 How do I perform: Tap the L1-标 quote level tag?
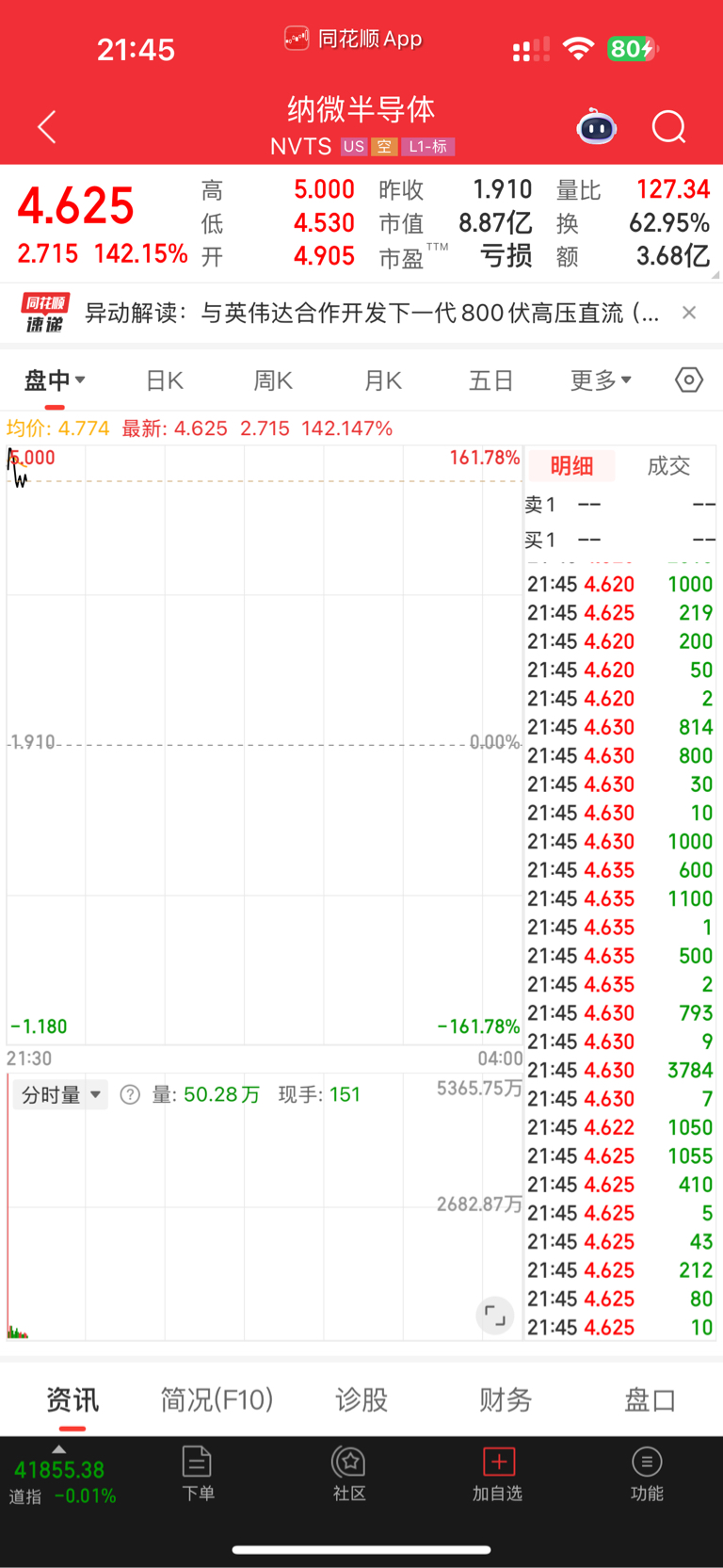tap(428, 147)
